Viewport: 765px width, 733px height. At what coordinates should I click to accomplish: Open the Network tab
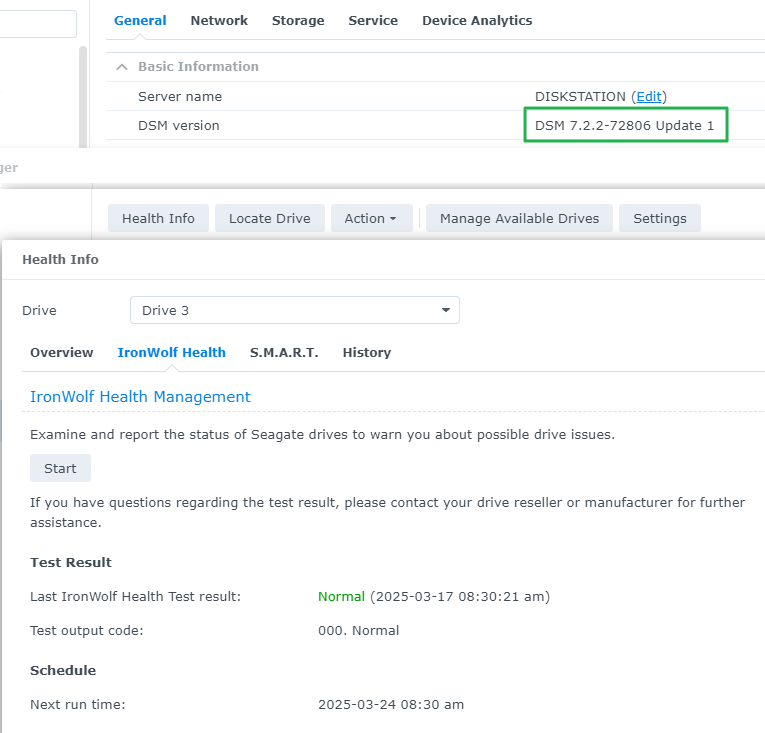click(219, 20)
